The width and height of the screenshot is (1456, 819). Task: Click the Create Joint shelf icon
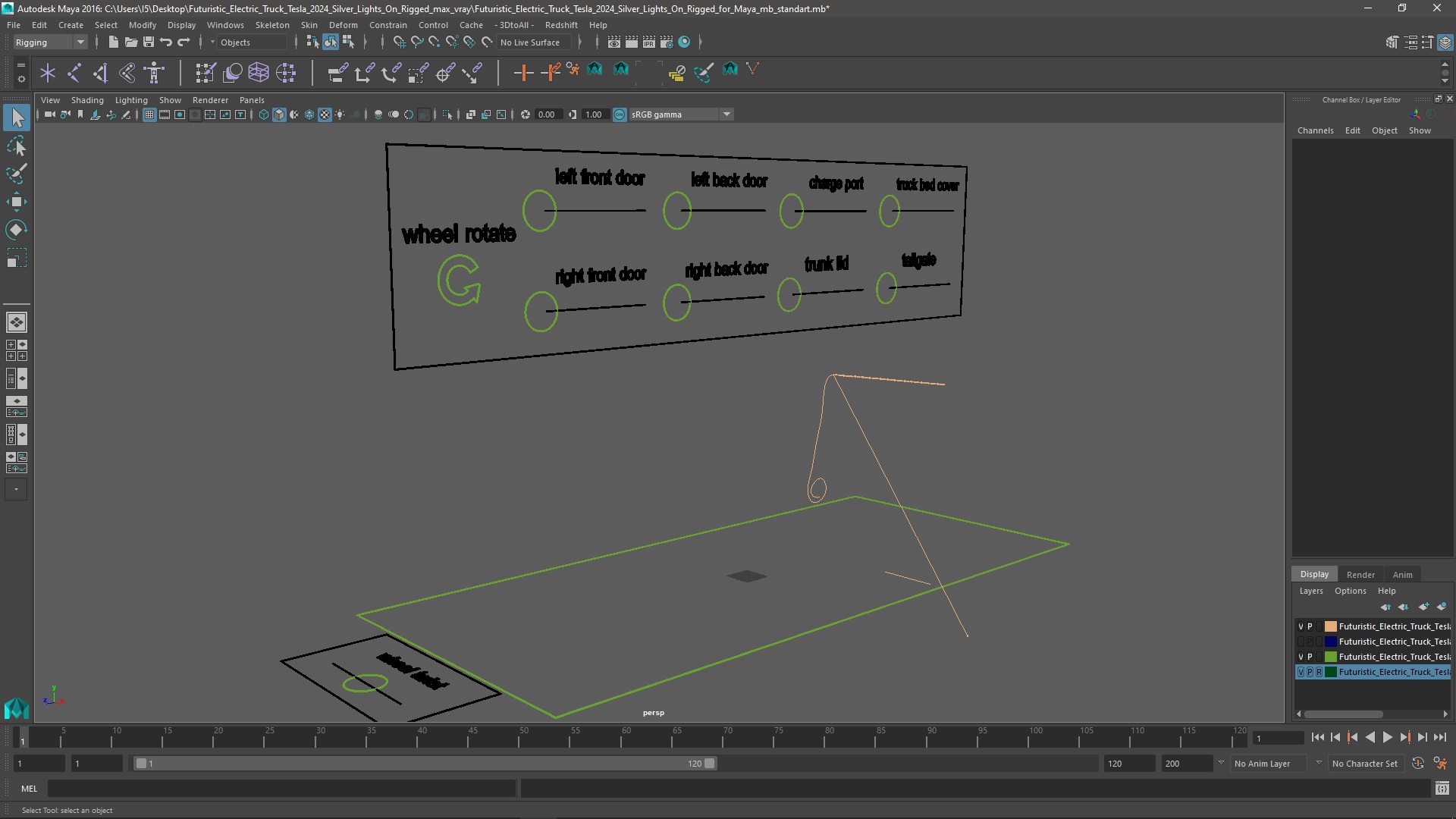(74, 73)
